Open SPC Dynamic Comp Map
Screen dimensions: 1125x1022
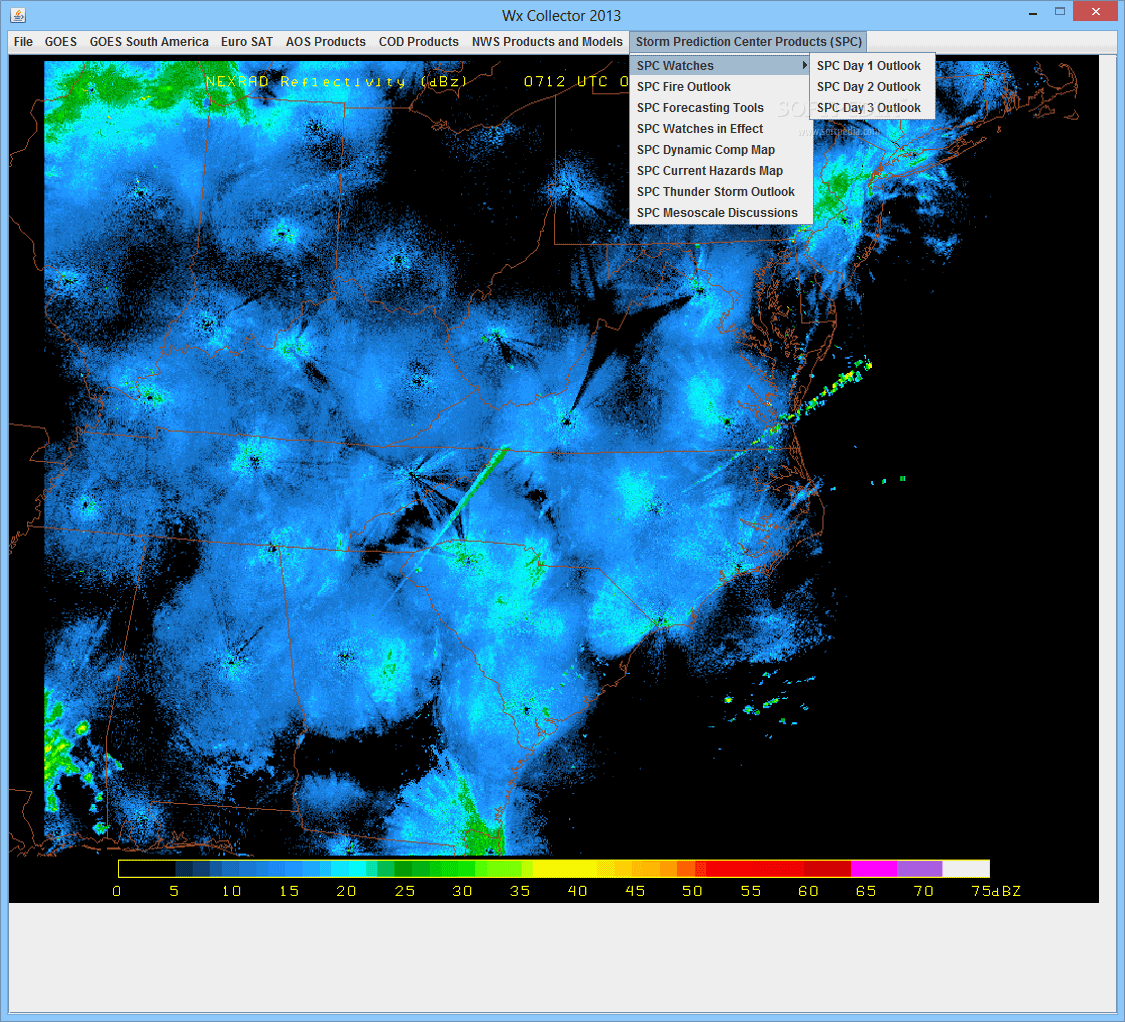(720, 150)
